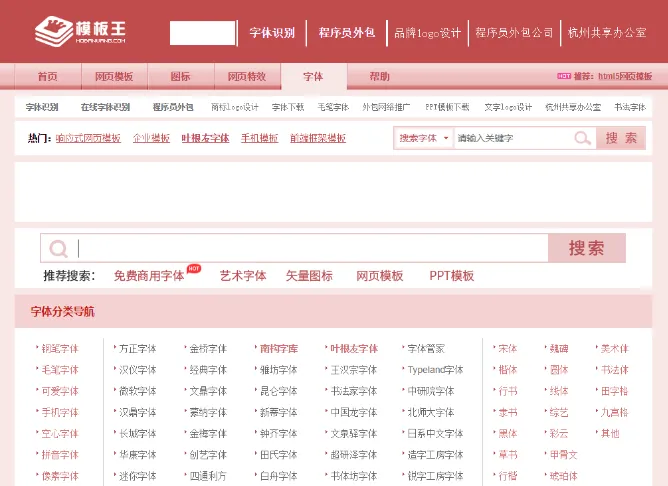Click the white box in header
The height and width of the screenshot is (486, 668).
(x=203, y=33)
